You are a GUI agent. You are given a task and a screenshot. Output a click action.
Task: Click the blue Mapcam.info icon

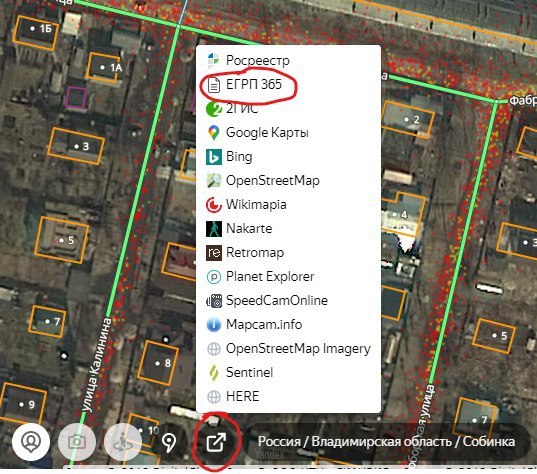214,324
